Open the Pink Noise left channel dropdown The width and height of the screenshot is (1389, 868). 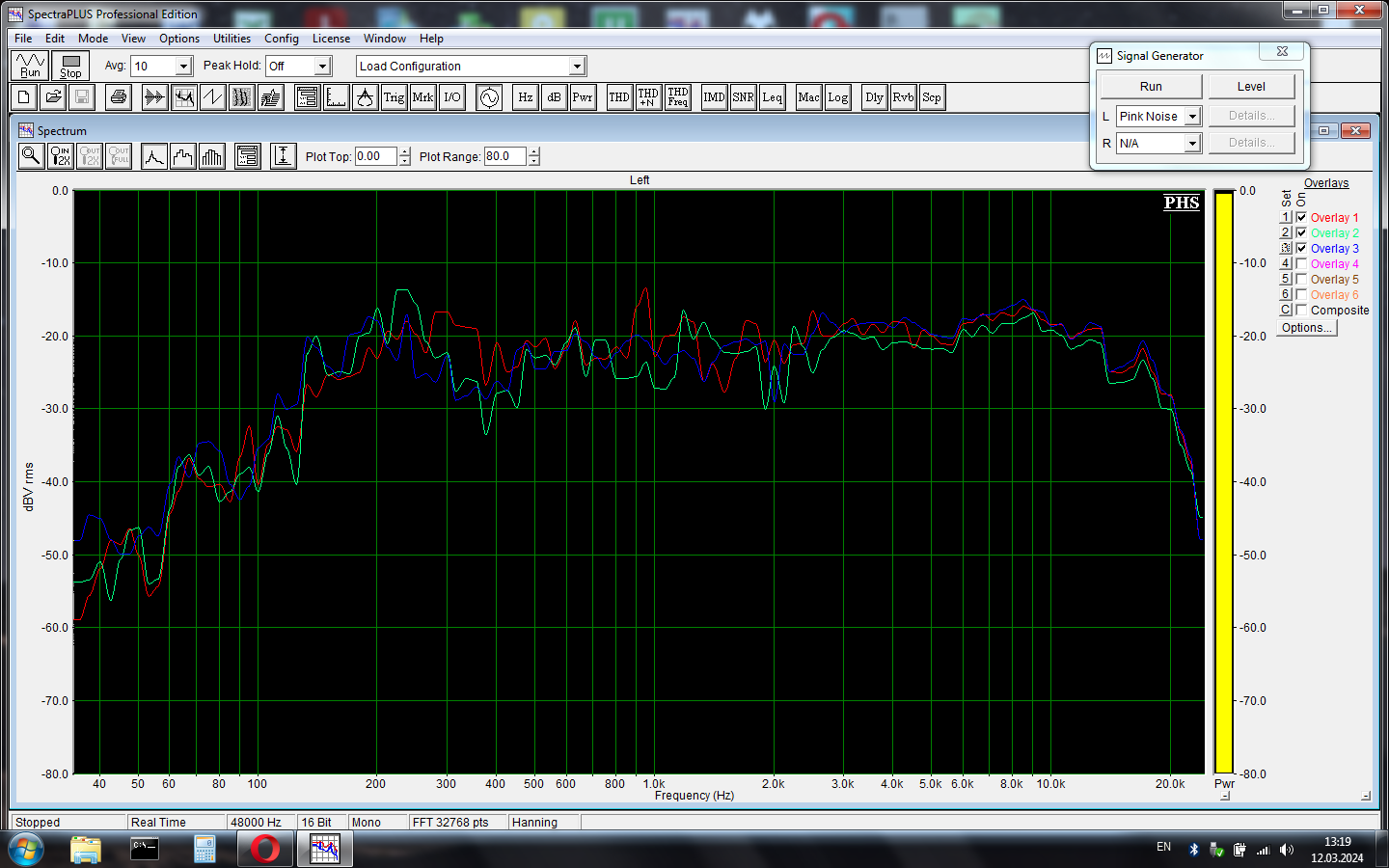(x=1192, y=117)
